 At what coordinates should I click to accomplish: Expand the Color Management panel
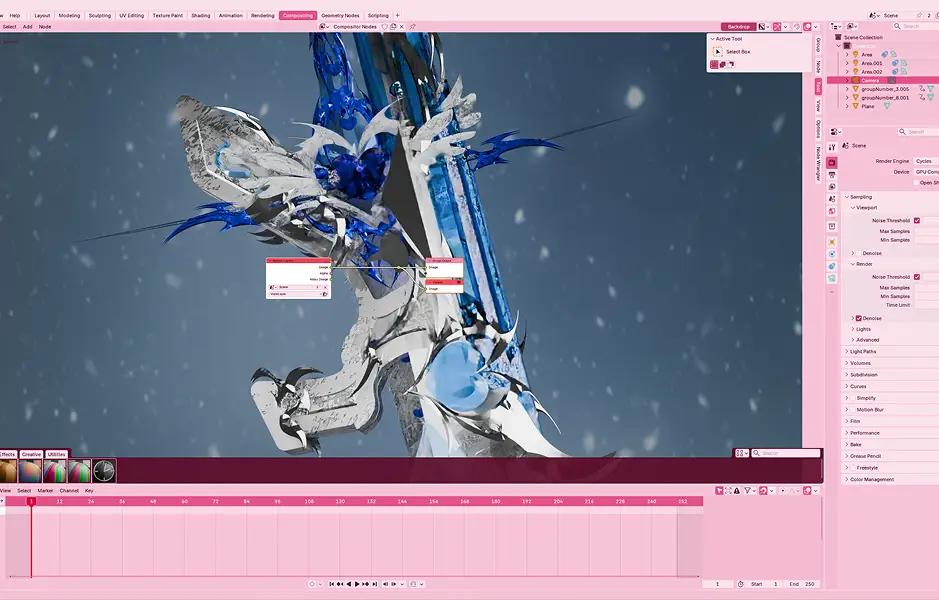(x=872, y=479)
